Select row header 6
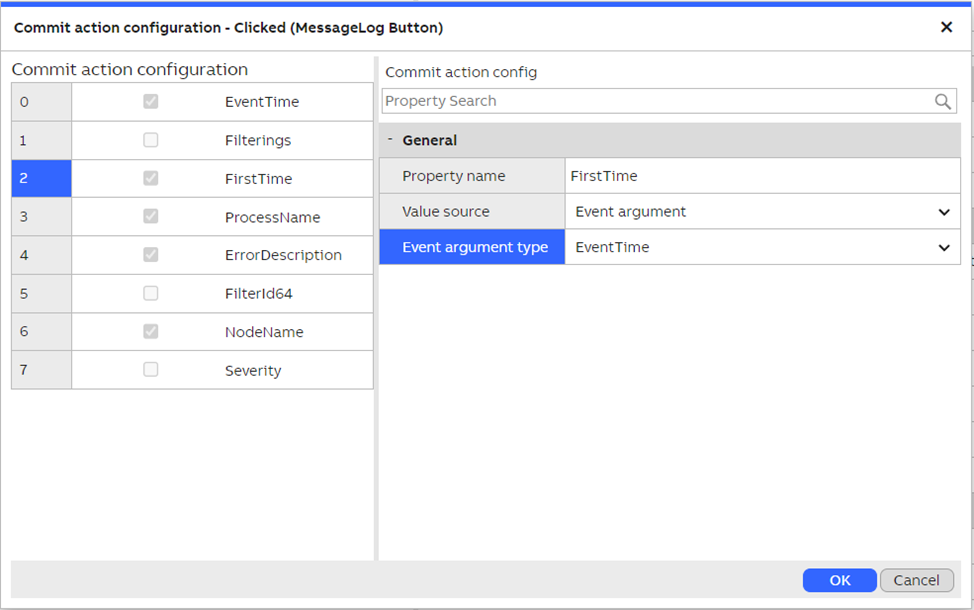 pos(41,332)
